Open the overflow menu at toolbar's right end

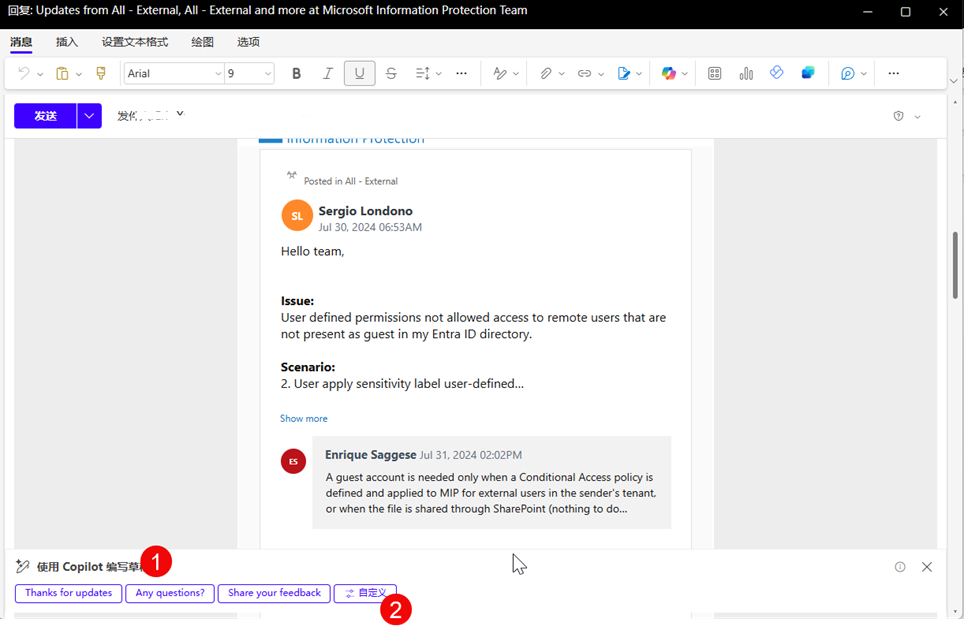pyautogui.click(x=893, y=74)
